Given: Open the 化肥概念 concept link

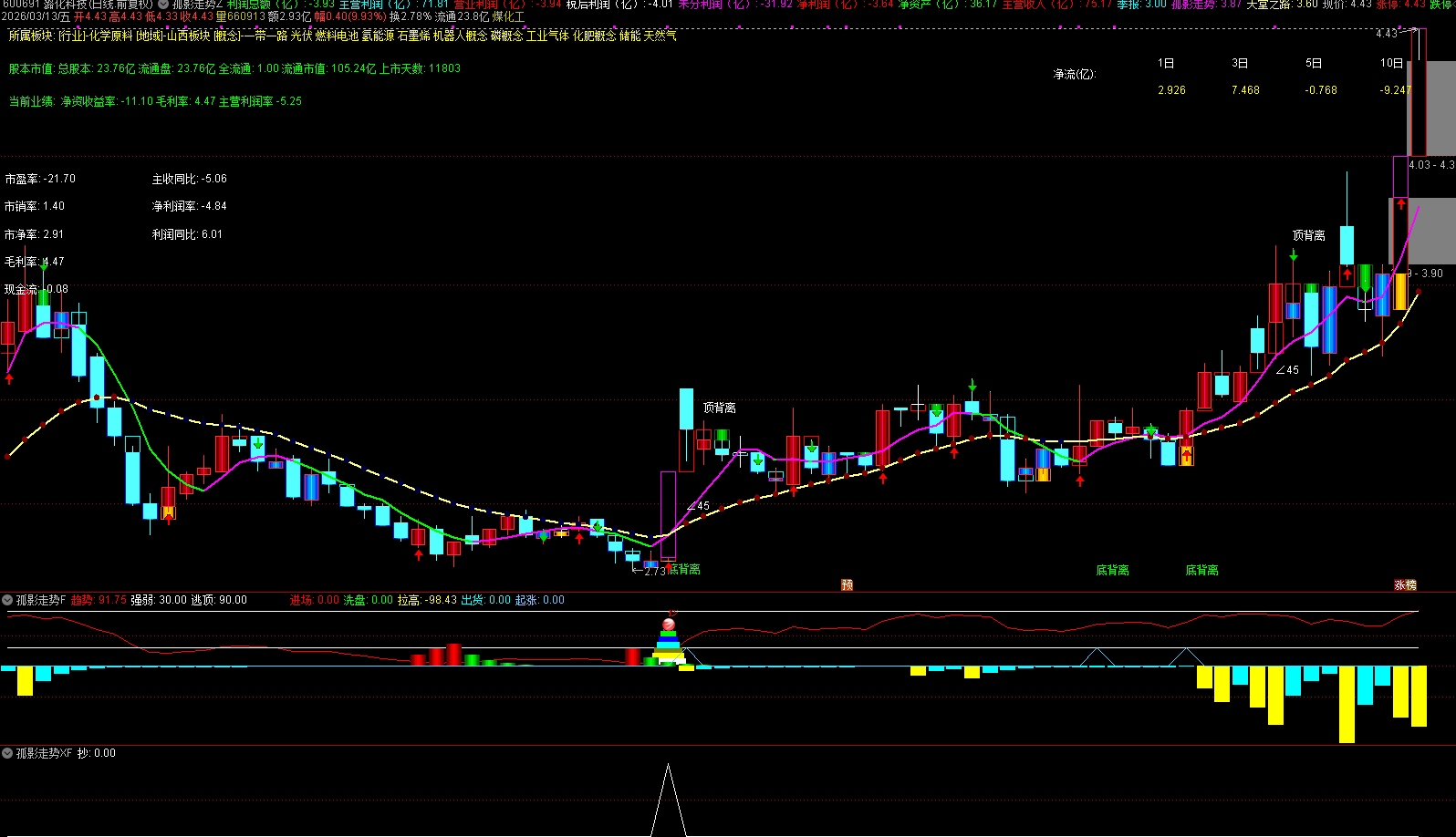Looking at the screenshot, I should 594,36.
